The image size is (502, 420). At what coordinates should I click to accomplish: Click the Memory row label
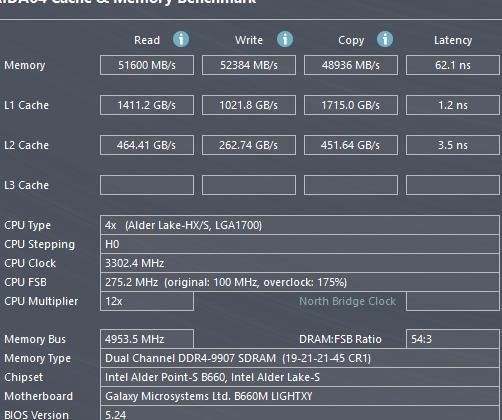(x=25, y=65)
